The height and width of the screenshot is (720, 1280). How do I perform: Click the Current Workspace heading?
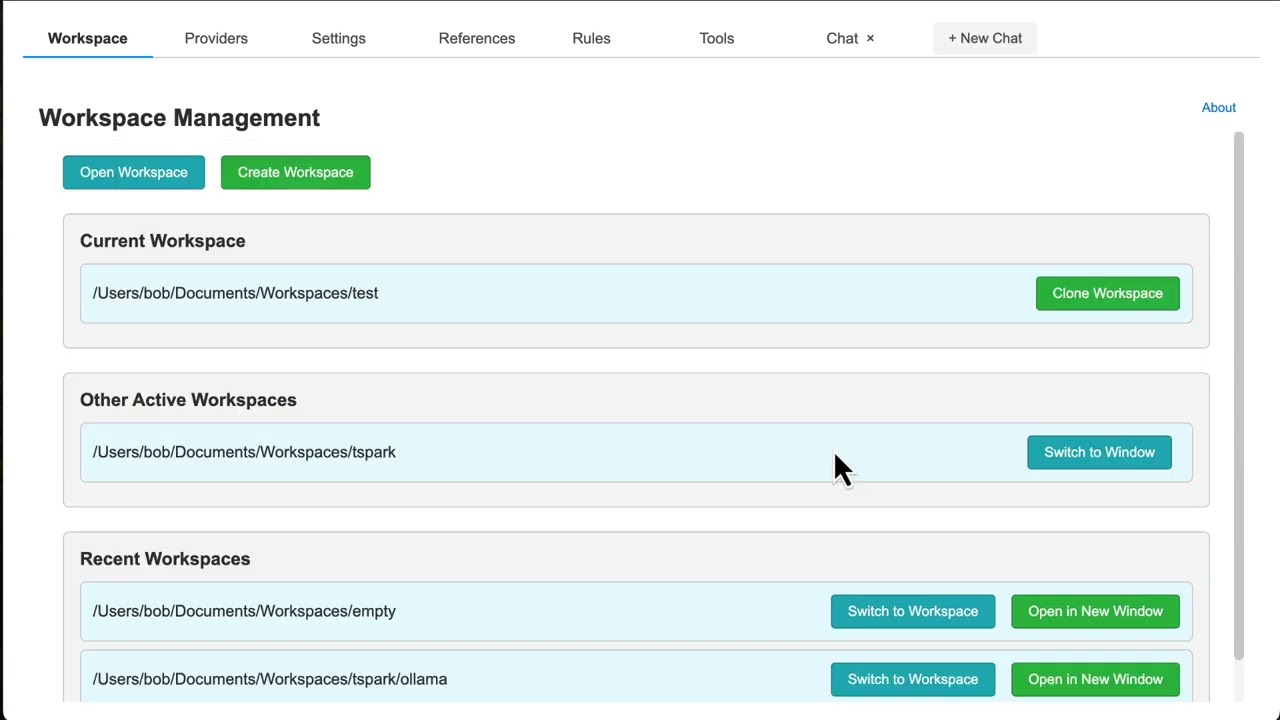pos(162,241)
